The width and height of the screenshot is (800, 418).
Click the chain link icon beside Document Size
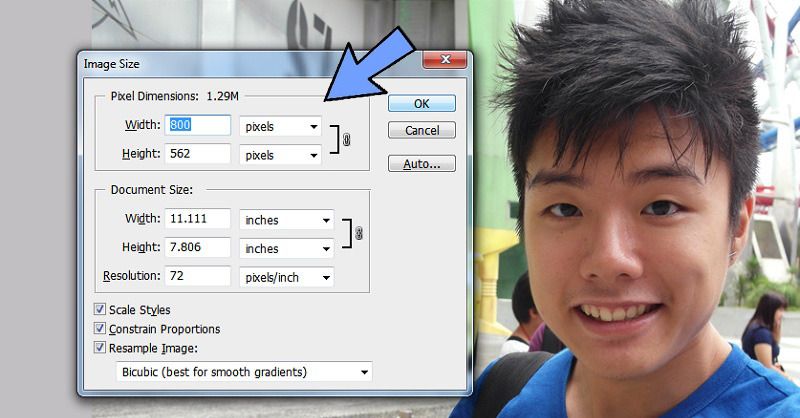[x=358, y=234]
